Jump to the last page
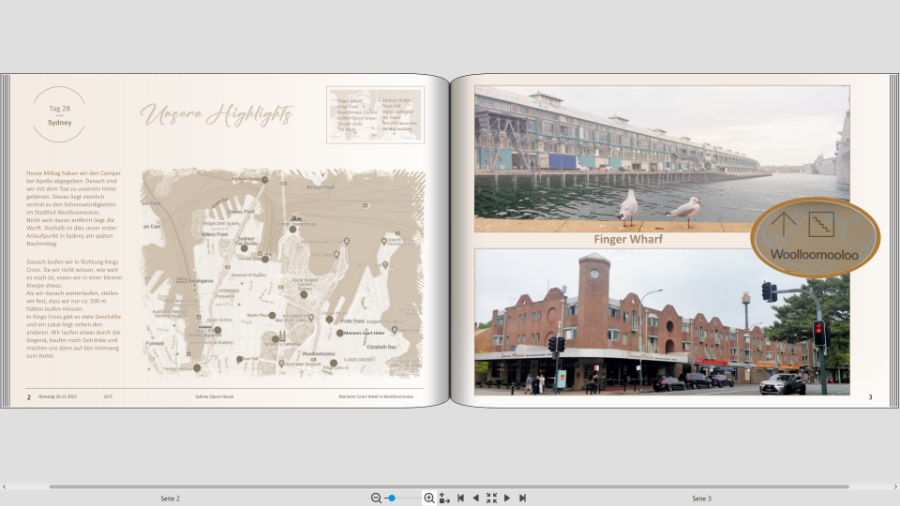The image size is (900, 506). coord(522,498)
